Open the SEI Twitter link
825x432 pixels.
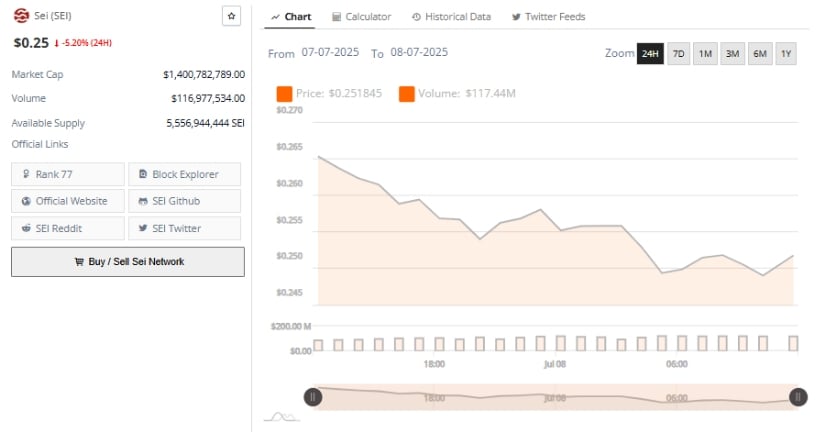185,228
